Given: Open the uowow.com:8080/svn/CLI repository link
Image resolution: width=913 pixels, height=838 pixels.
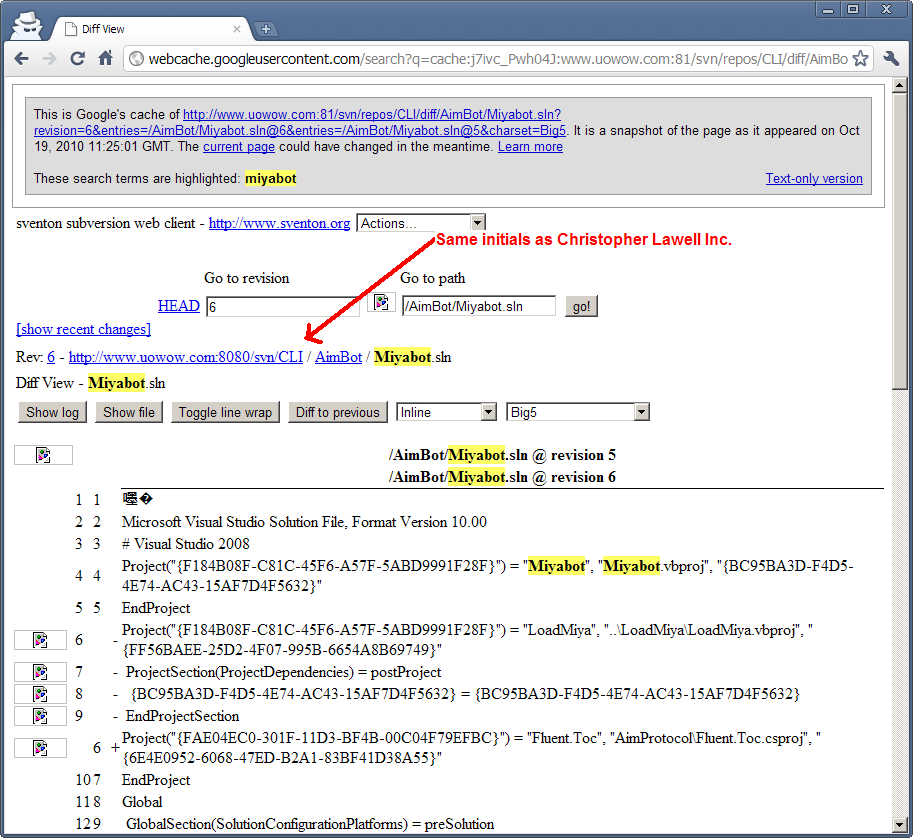Looking at the screenshot, I should [x=186, y=357].
